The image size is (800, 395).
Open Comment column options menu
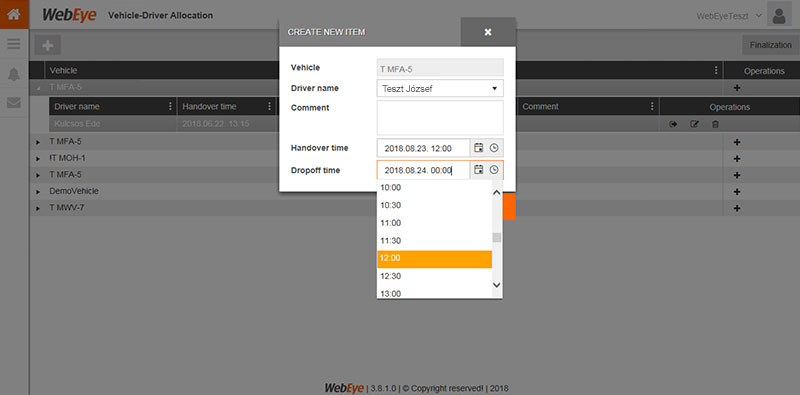click(652, 107)
